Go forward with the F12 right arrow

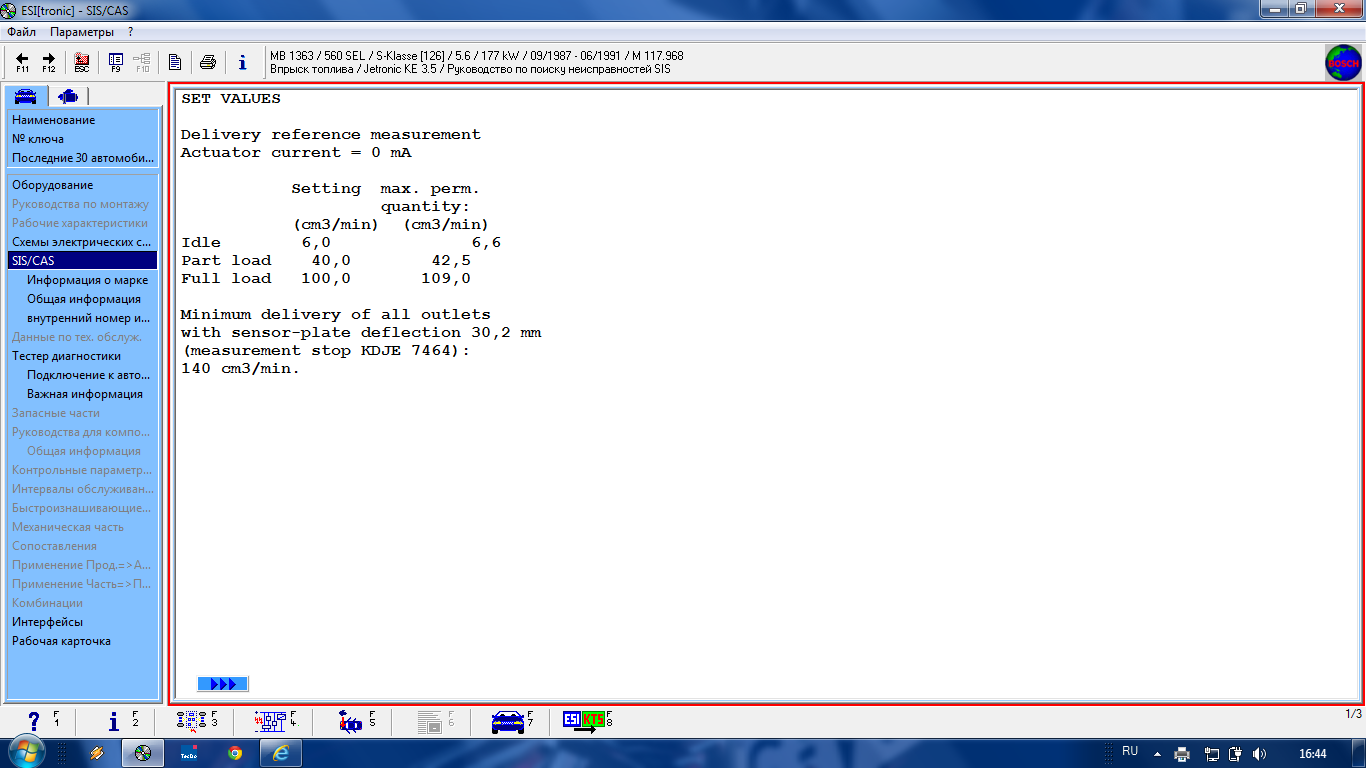tap(49, 62)
